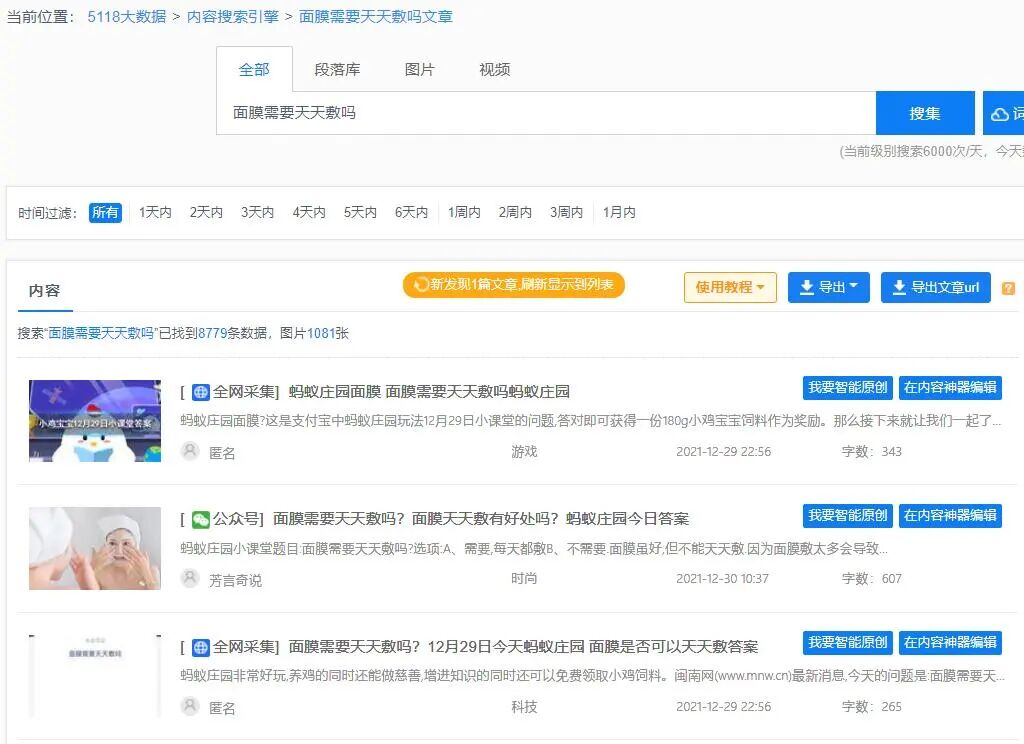Filter results to 3周内

(x=566, y=212)
